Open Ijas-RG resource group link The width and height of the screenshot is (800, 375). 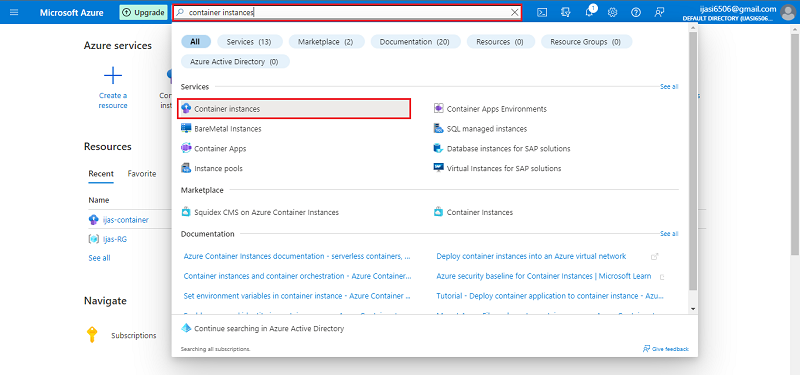click(x=114, y=239)
